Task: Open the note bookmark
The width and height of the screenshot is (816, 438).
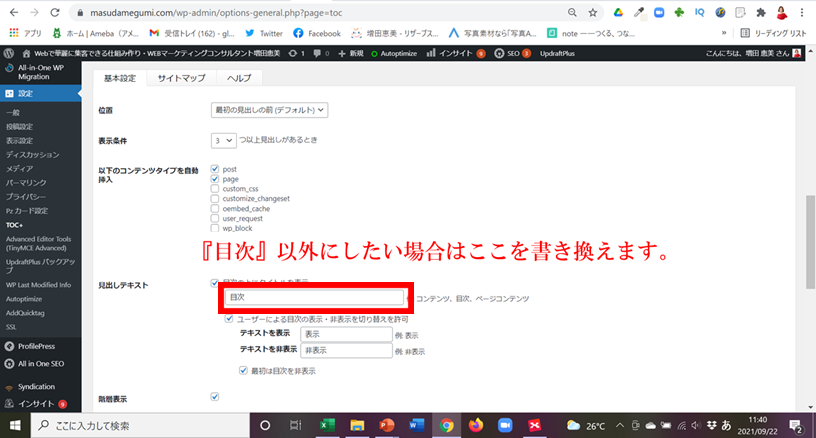Action: (591, 33)
